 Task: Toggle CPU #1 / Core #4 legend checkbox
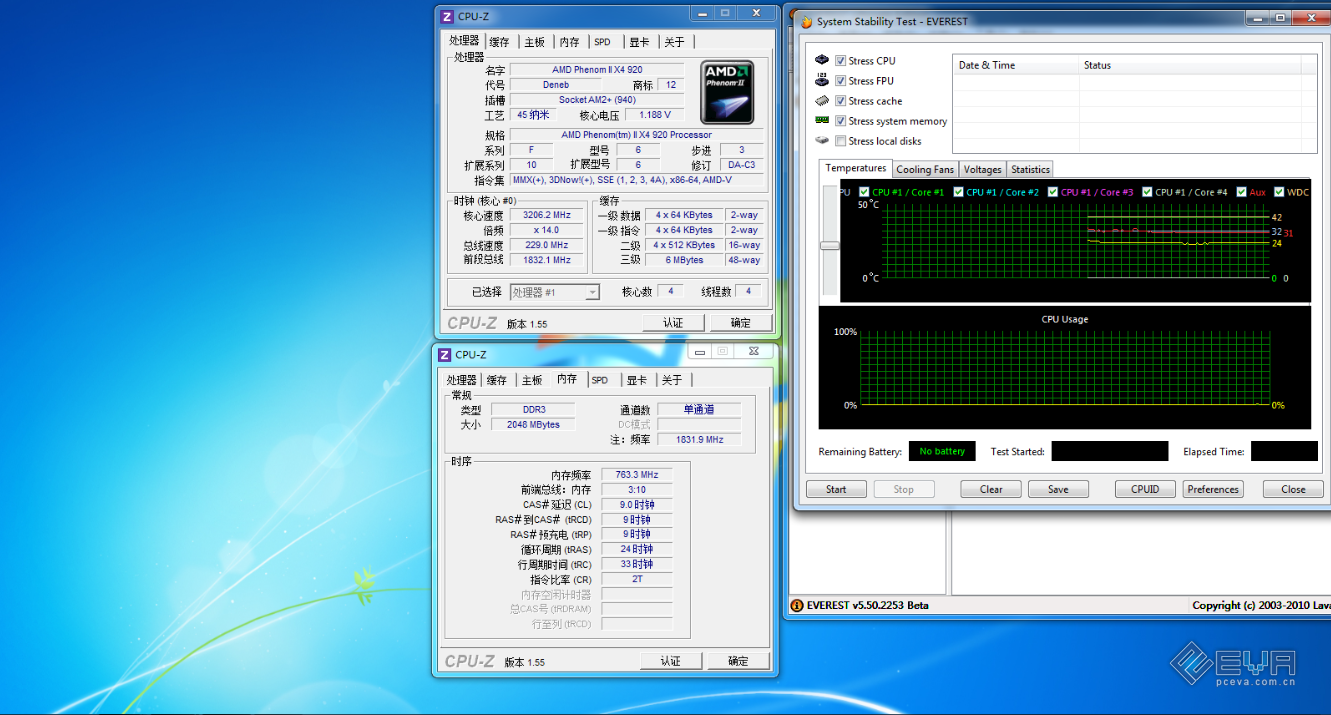pos(1148,192)
